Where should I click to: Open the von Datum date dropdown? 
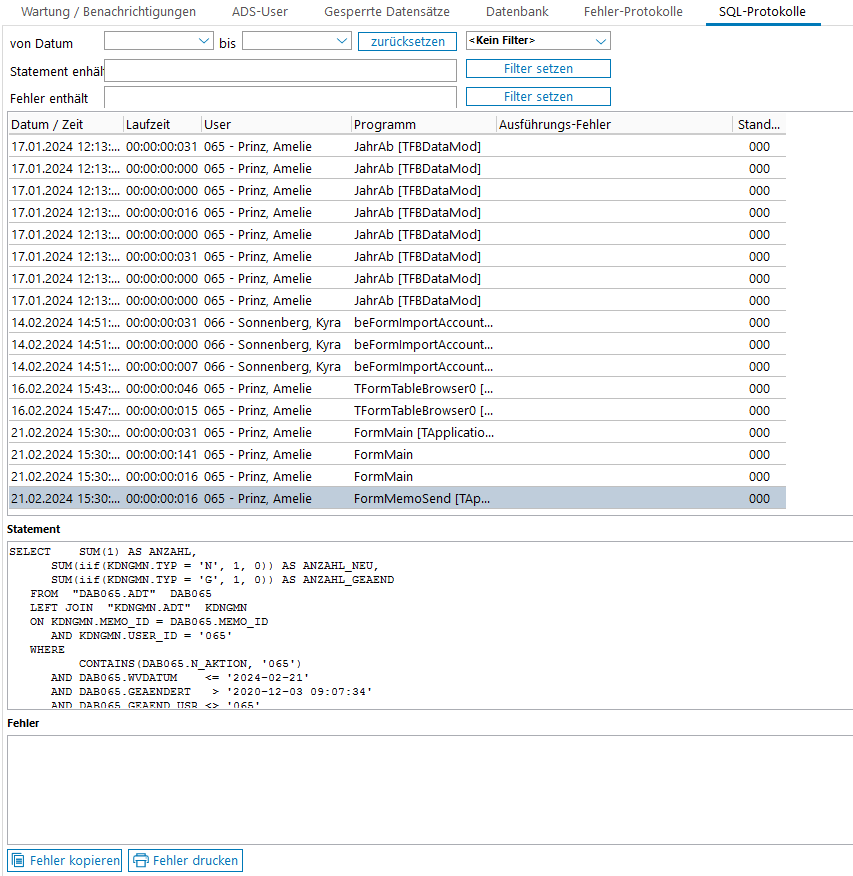(204, 42)
